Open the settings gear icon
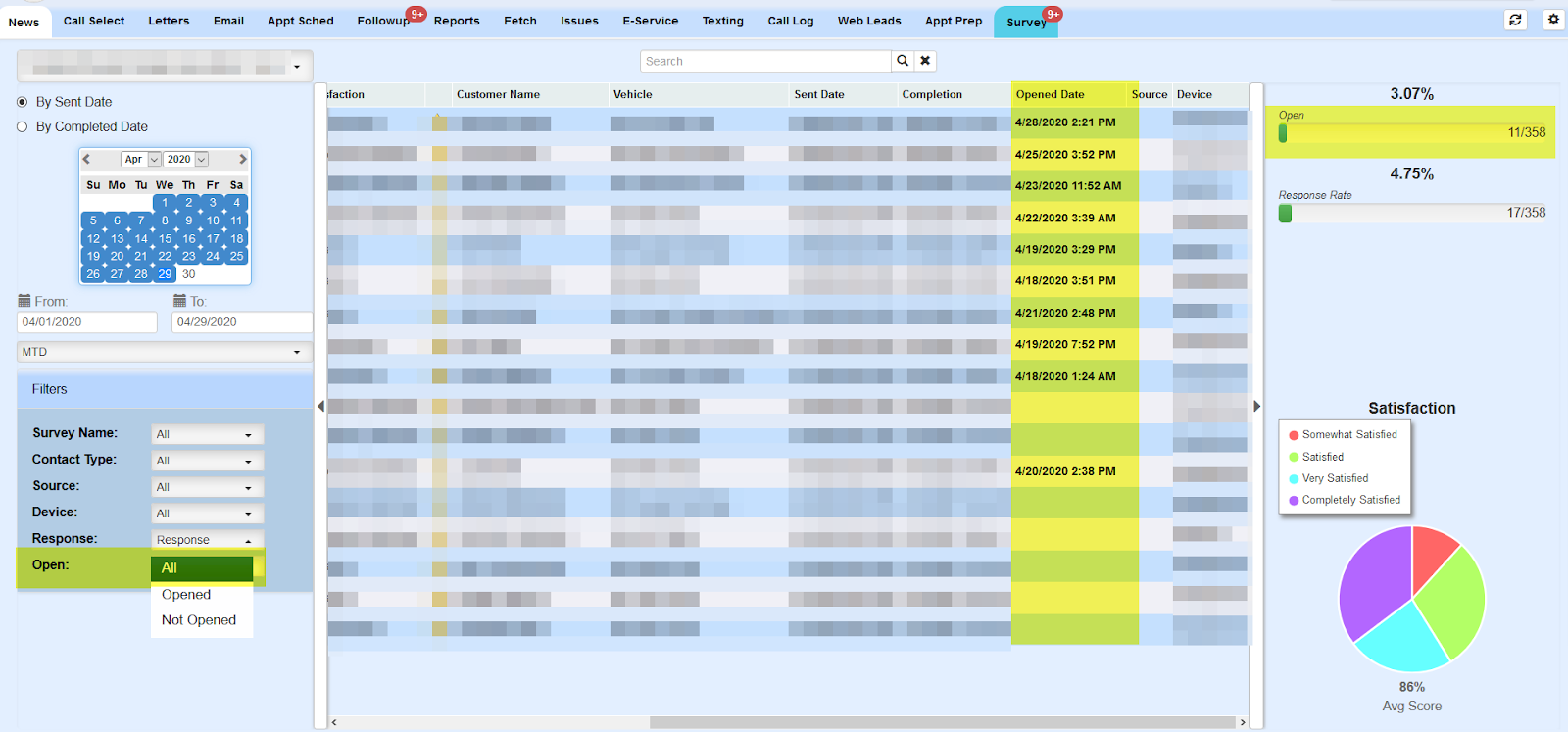 [1553, 20]
